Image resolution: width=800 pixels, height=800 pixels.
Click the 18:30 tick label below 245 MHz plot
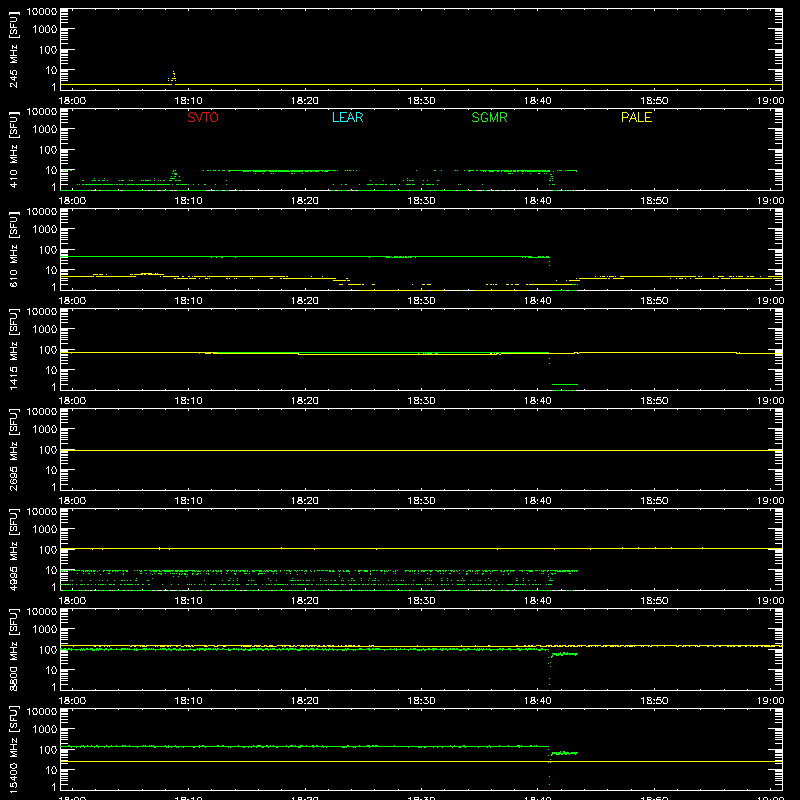(x=421, y=101)
